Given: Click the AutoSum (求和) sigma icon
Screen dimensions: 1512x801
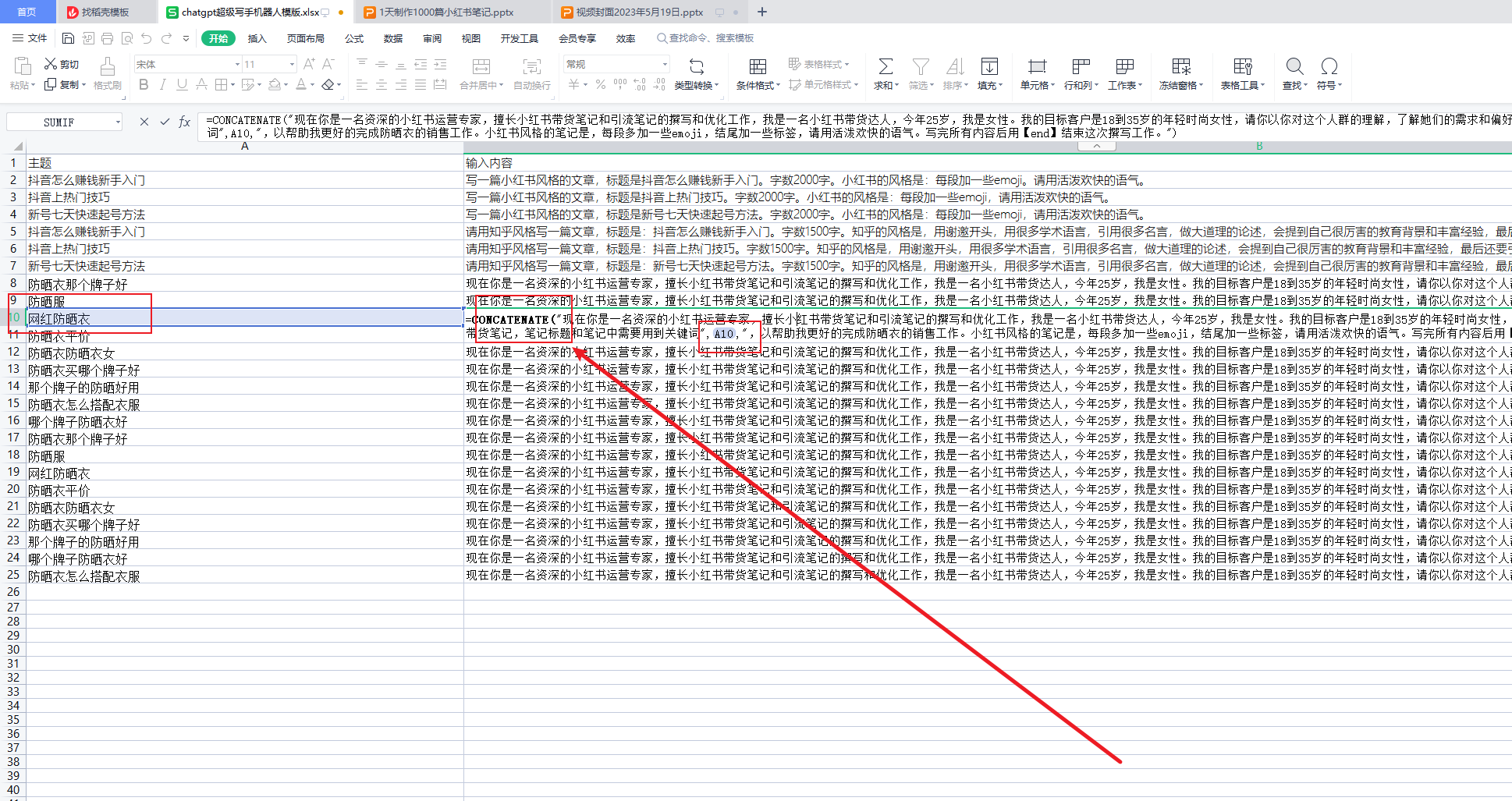Looking at the screenshot, I should pyautogui.click(x=886, y=67).
